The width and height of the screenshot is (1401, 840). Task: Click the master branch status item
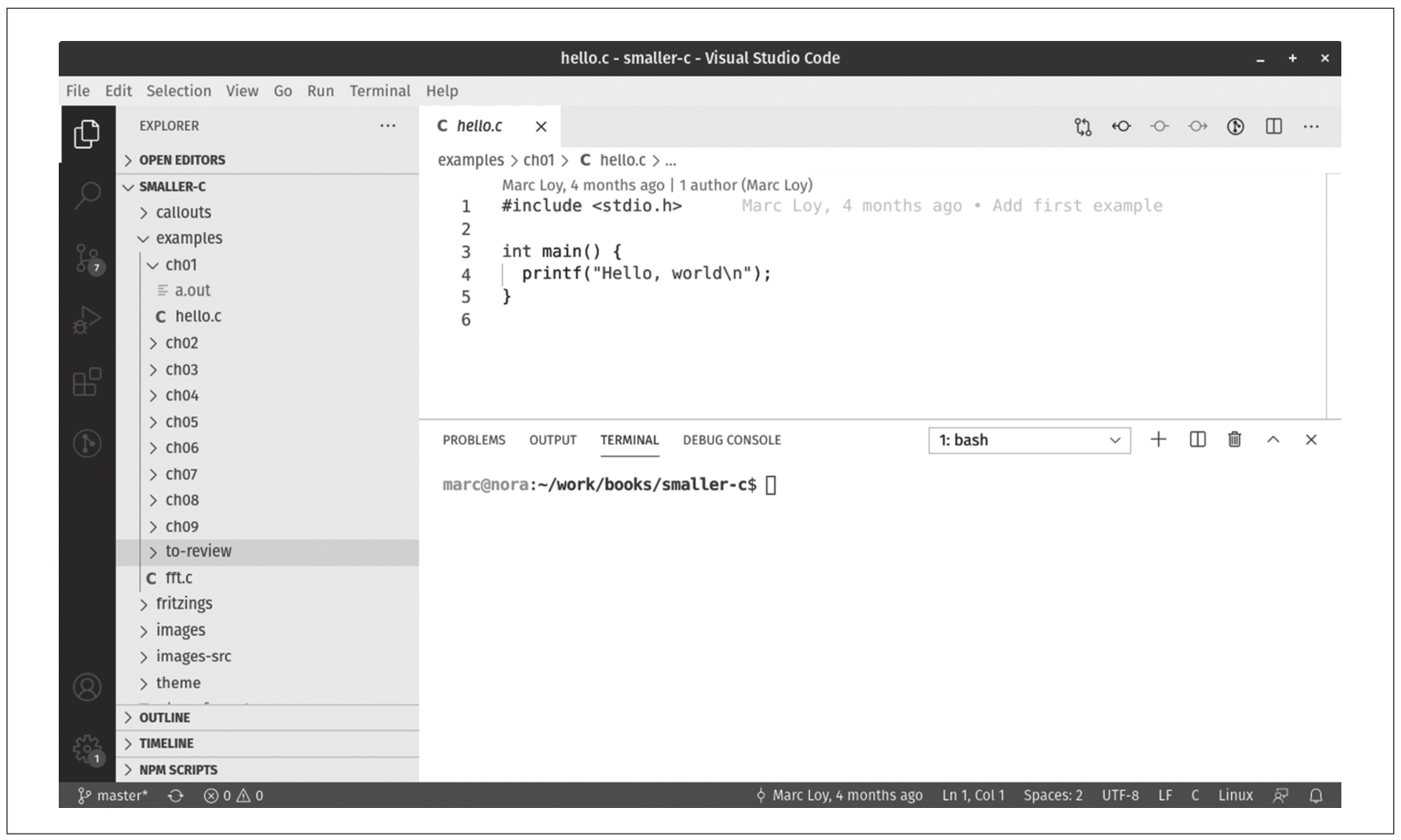pos(112,796)
